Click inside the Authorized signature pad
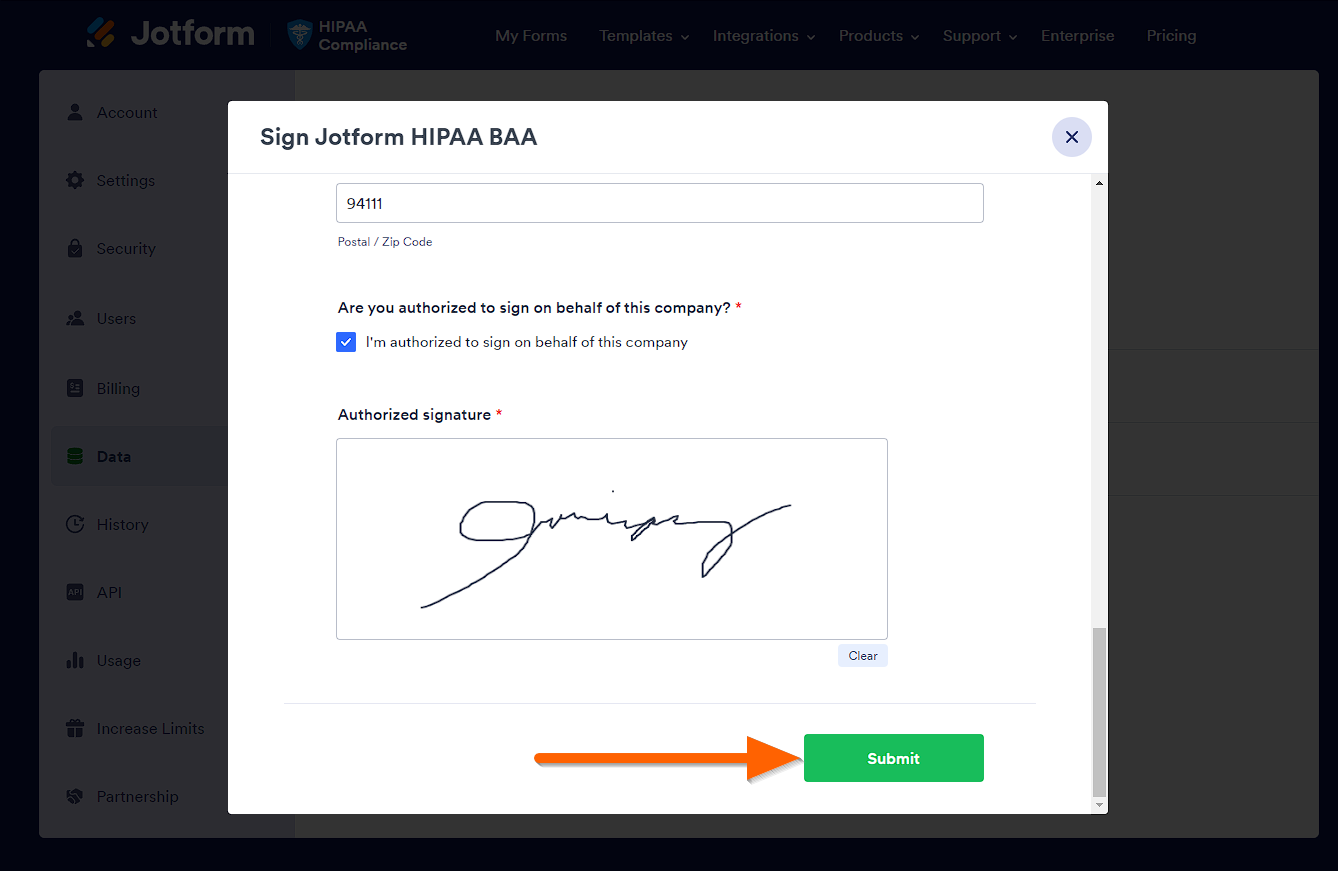 [x=612, y=539]
